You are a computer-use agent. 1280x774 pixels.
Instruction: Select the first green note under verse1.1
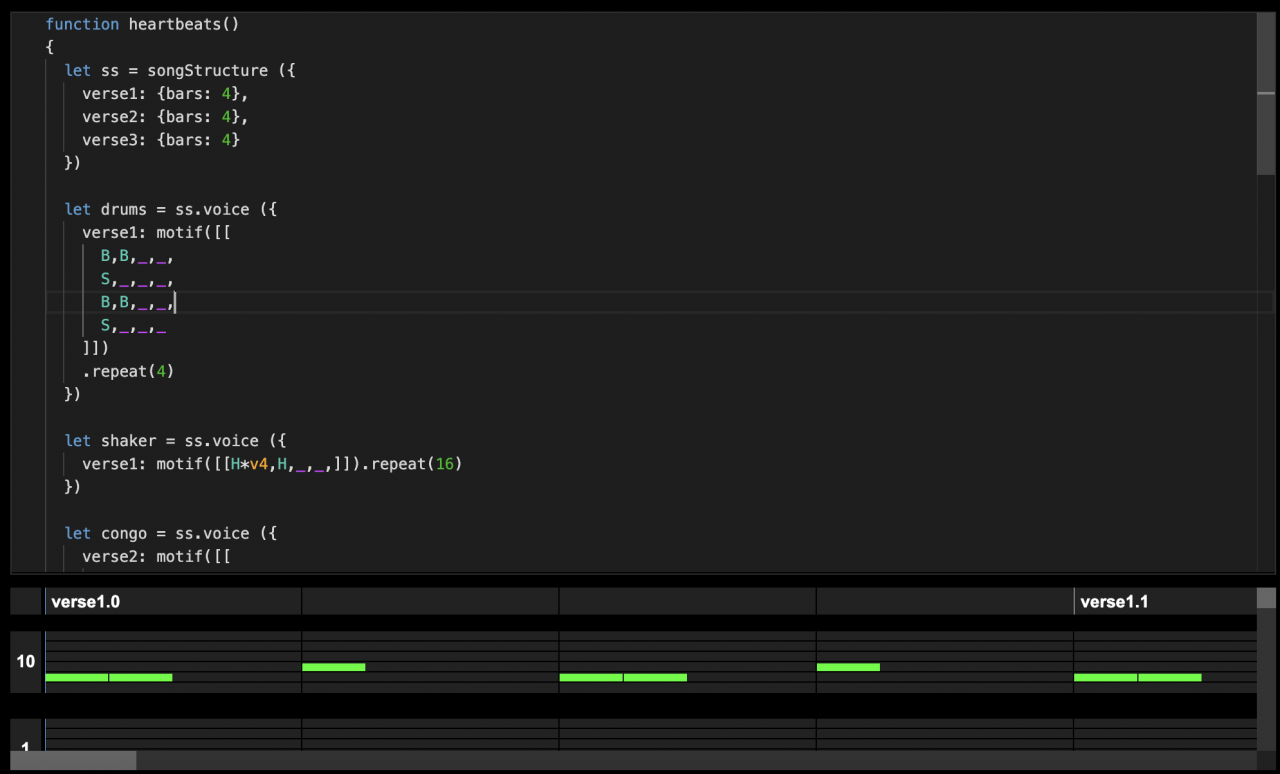click(1105, 677)
